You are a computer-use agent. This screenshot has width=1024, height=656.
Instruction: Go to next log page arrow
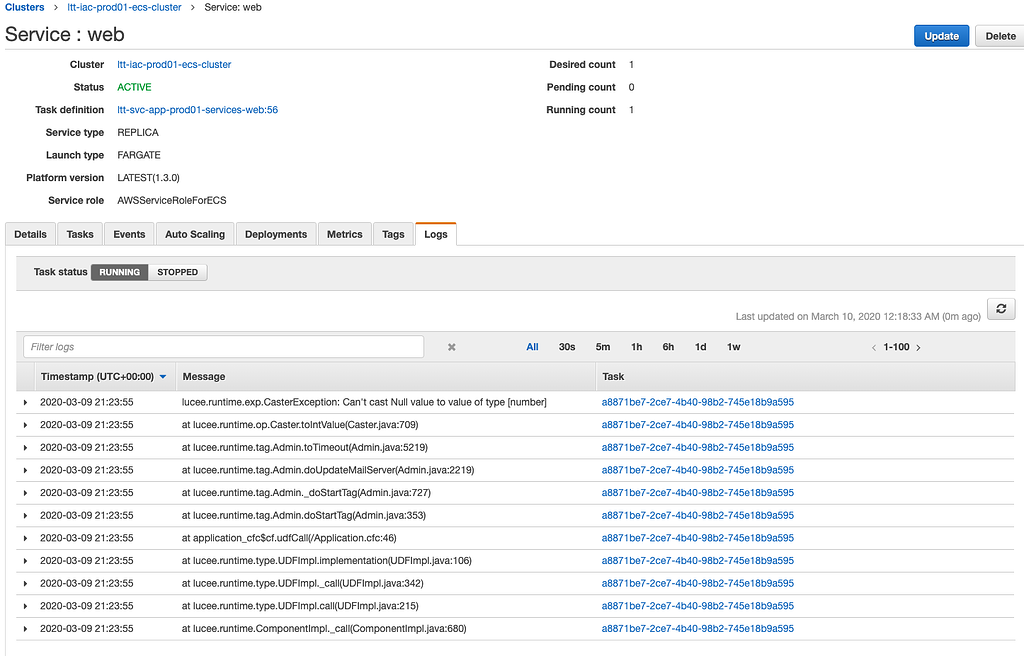click(918, 348)
